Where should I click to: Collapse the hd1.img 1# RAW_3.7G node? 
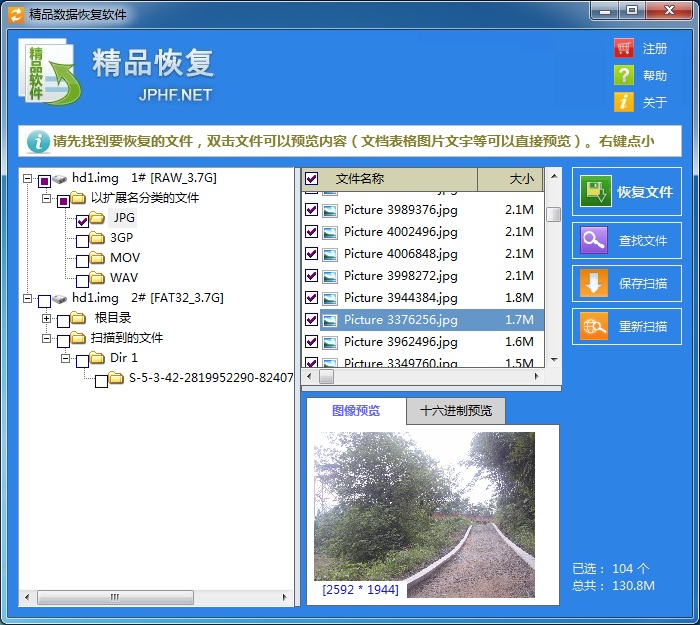pos(28,179)
